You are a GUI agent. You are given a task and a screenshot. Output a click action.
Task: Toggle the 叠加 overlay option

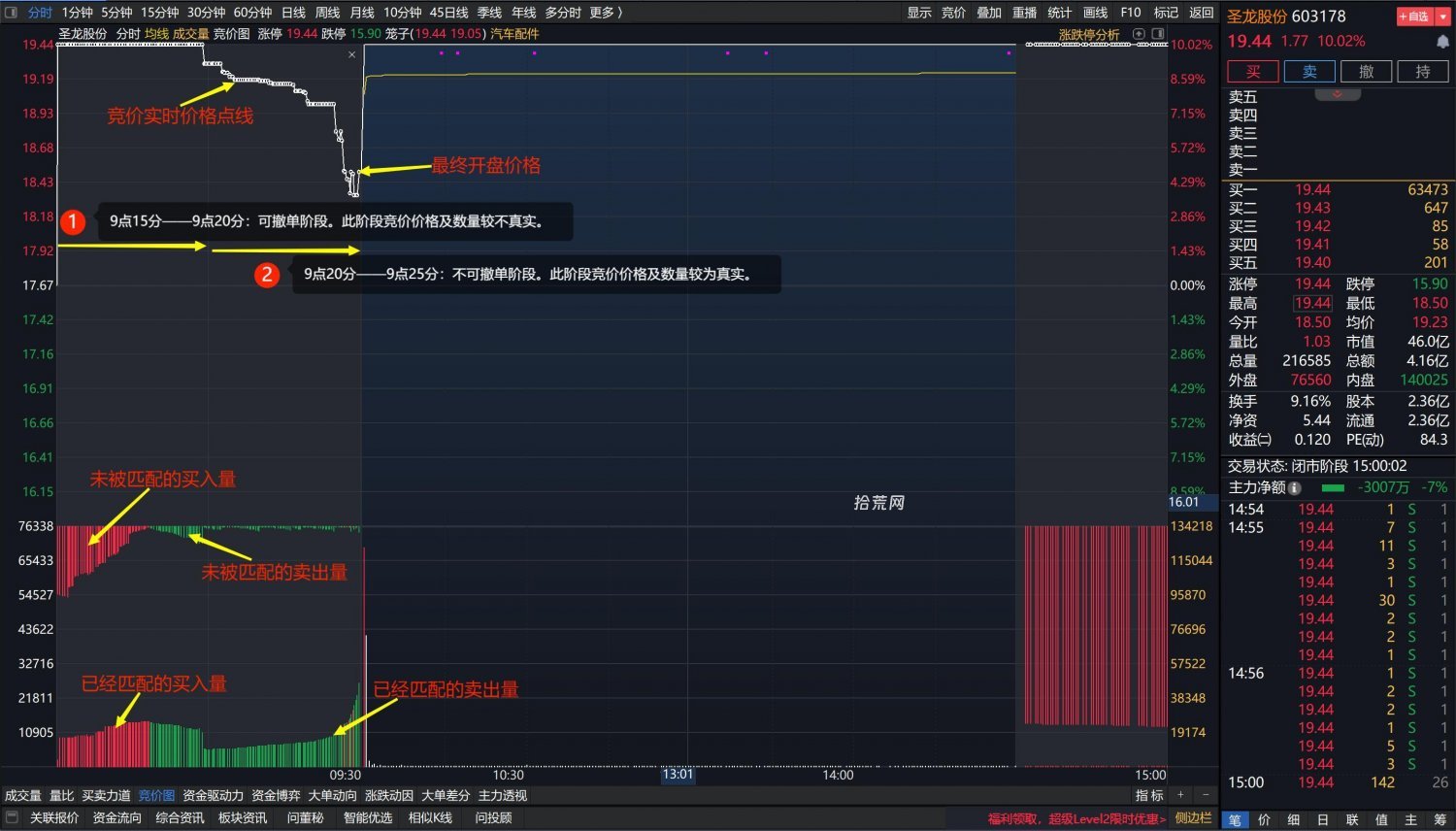(988, 13)
